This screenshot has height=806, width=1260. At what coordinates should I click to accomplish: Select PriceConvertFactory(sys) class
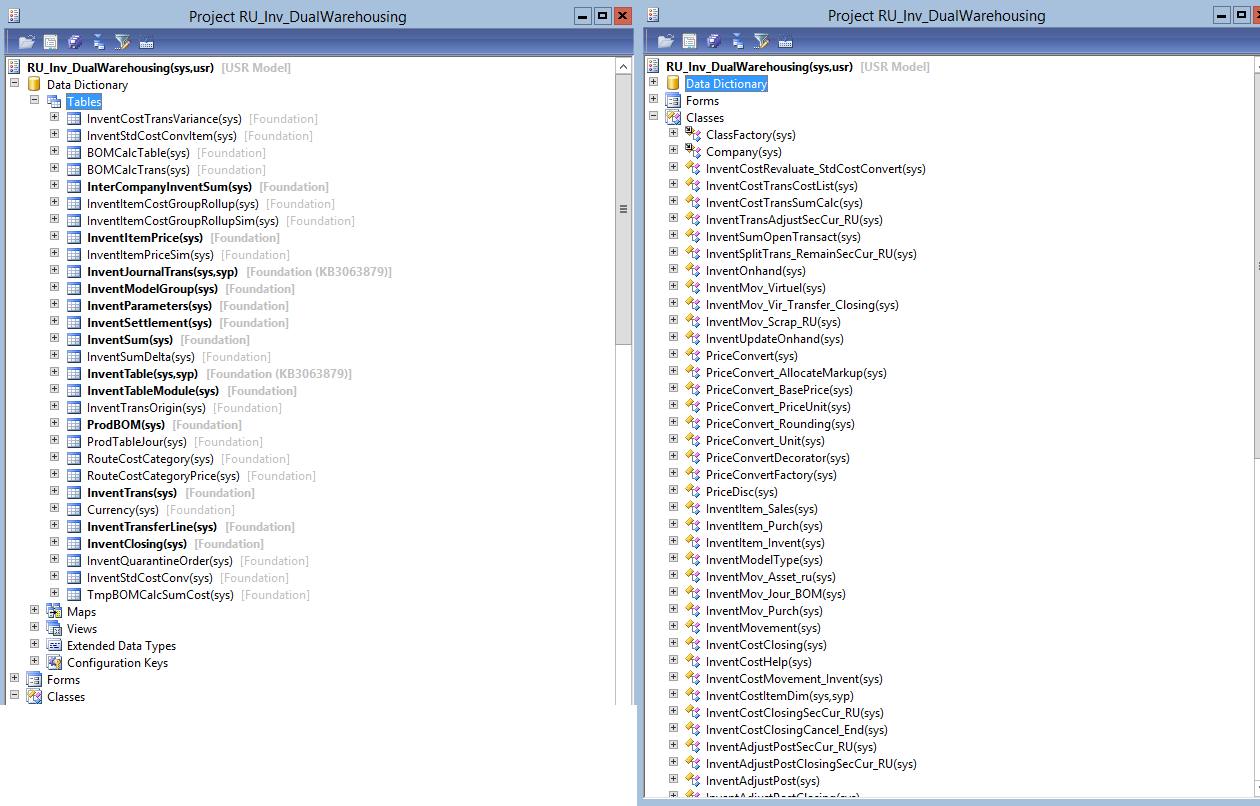tap(771, 475)
